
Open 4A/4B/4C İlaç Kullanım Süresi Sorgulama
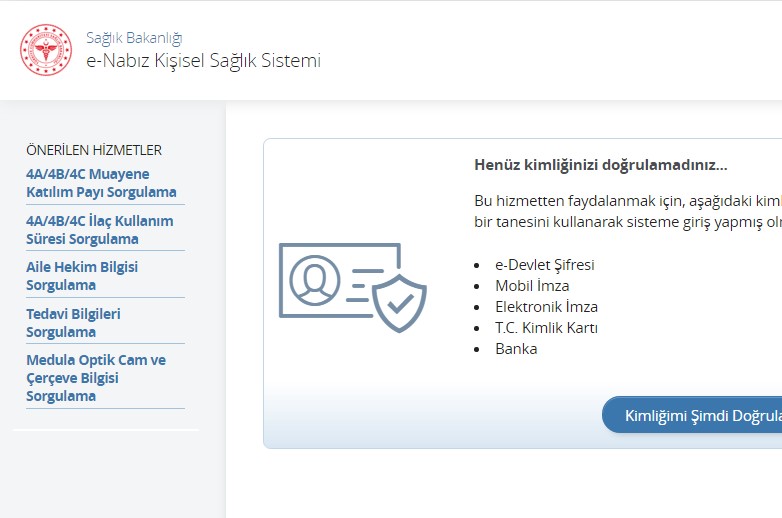[100, 230]
